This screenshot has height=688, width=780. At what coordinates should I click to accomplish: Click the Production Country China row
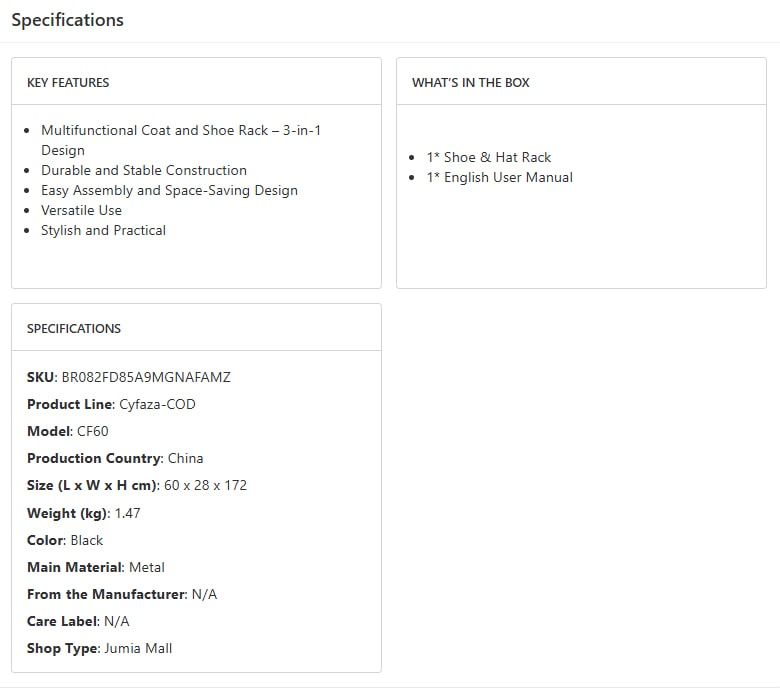[x=115, y=458]
